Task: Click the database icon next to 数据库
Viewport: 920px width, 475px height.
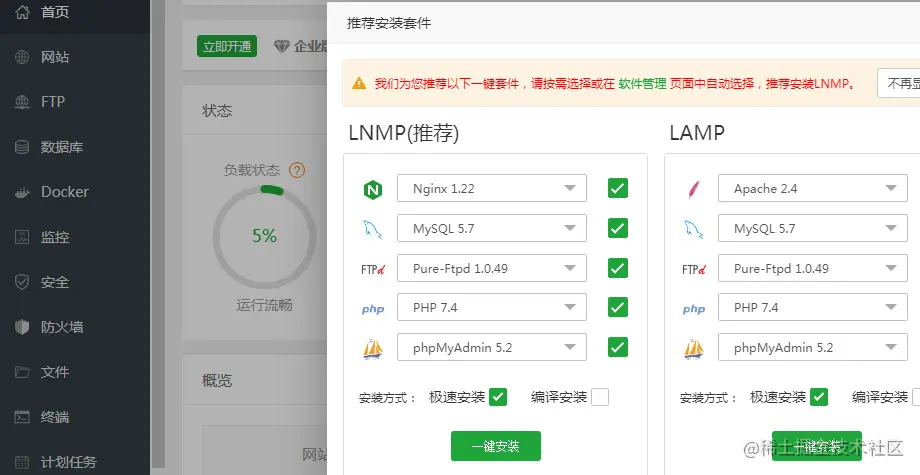Action: tap(22, 147)
